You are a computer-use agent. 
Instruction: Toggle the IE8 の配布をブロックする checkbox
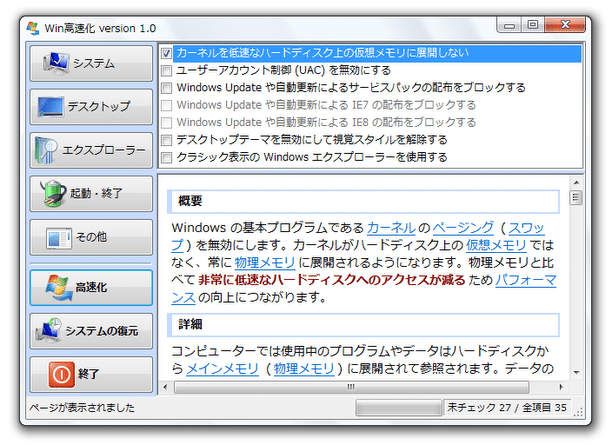tap(167, 123)
